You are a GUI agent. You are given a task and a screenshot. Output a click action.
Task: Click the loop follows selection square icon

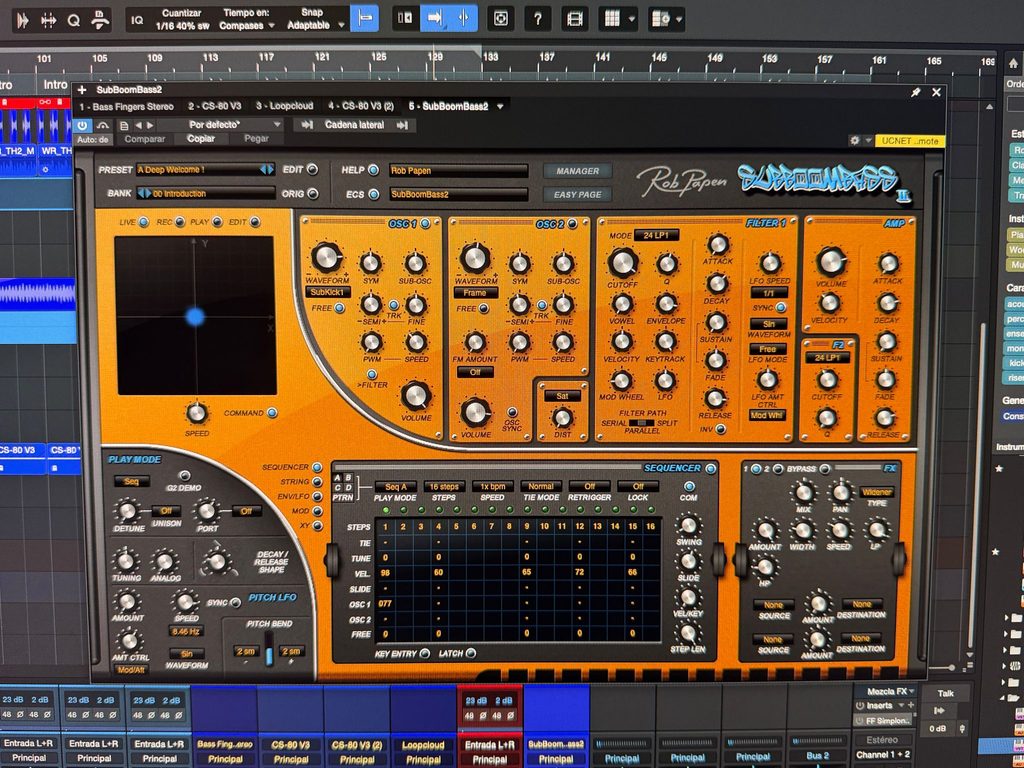point(501,18)
